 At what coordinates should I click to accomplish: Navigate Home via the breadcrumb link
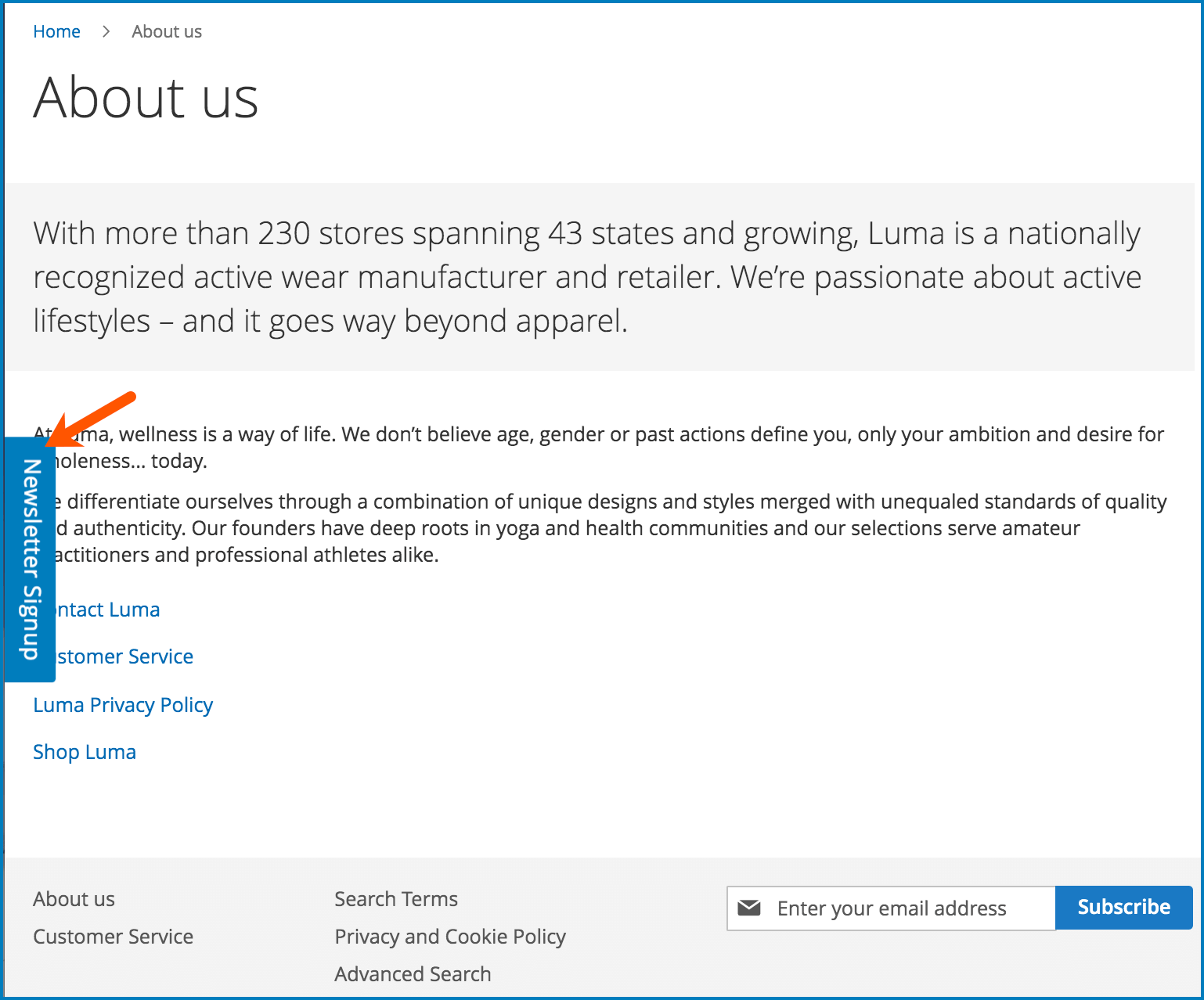click(56, 31)
